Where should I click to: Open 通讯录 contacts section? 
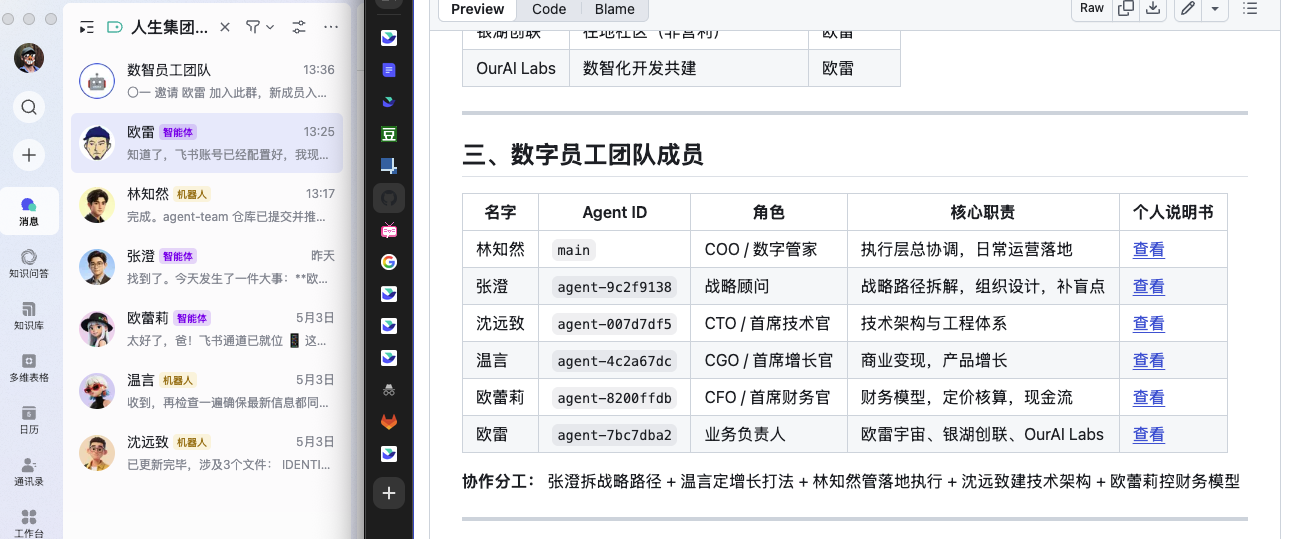pyautogui.click(x=29, y=472)
